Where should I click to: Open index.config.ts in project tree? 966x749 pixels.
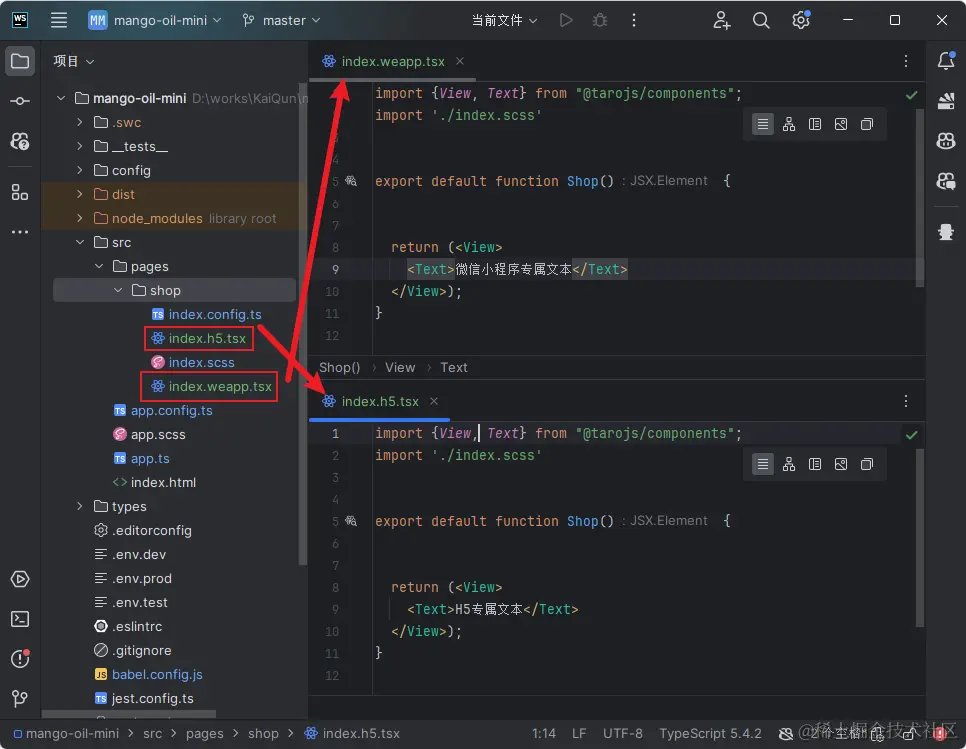click(214, 314)
